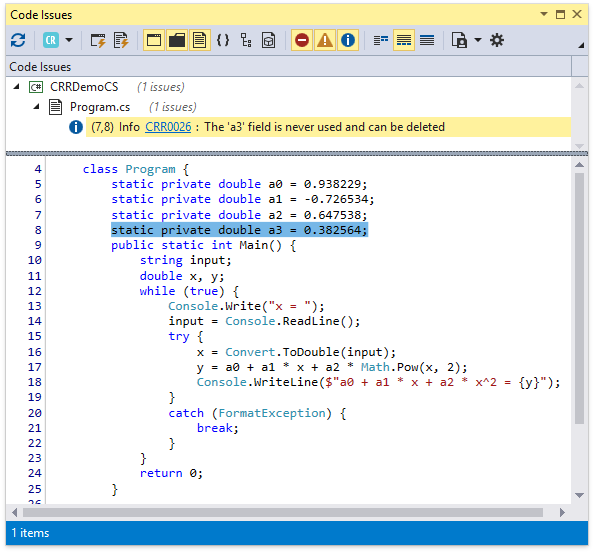This screenshot has width=594, height=553.
Task: Toggle the curly braces namespace grouping icon
Action: [223, 40]
